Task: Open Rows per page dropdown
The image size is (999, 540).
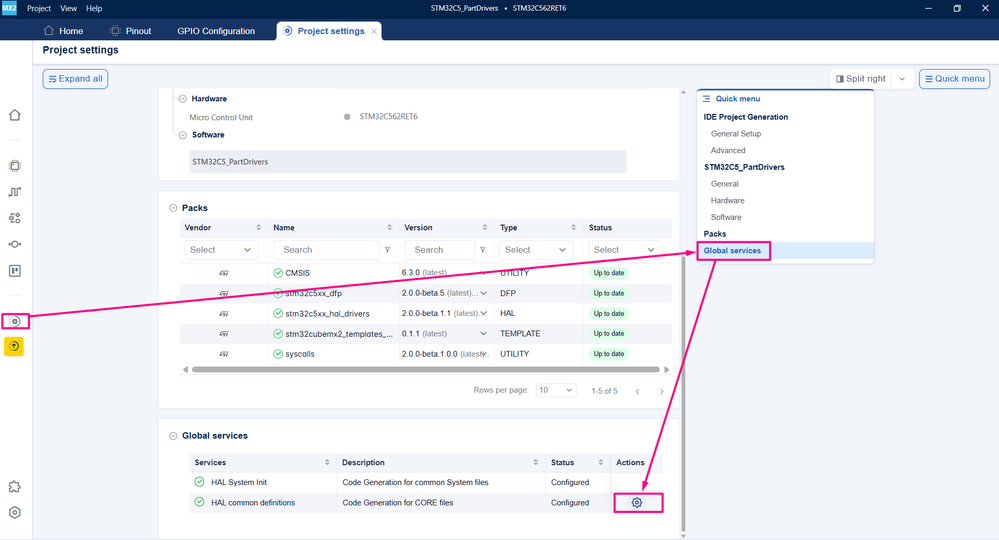Action: pos(556,390)
